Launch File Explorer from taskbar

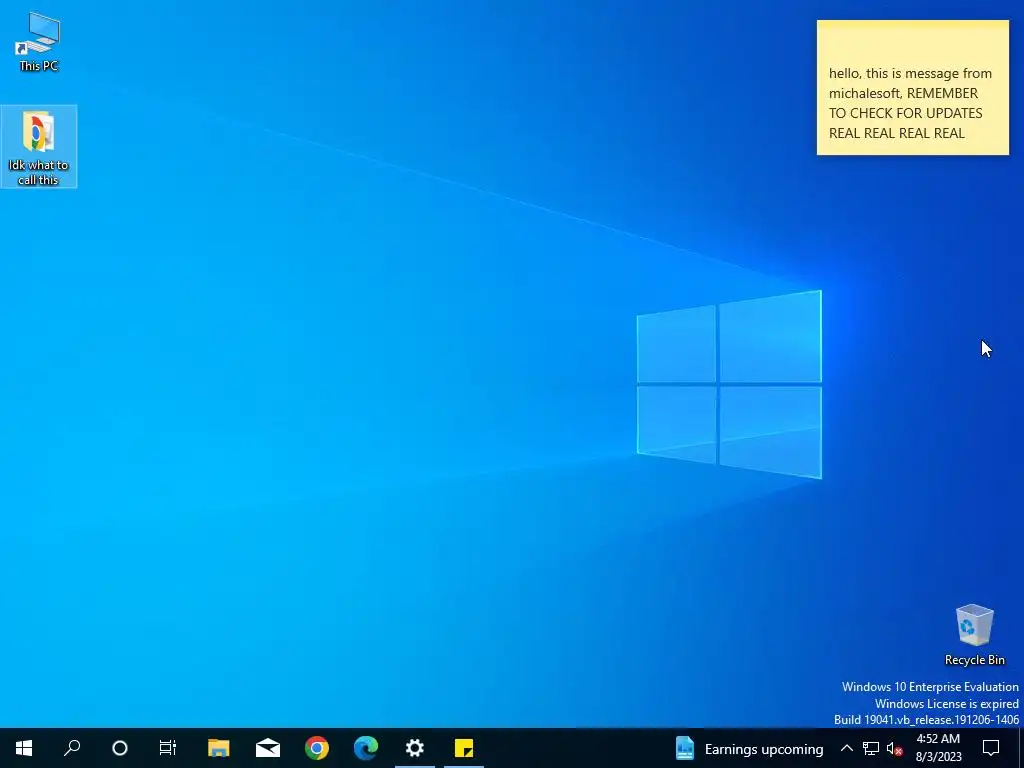(x=219, y=748)
